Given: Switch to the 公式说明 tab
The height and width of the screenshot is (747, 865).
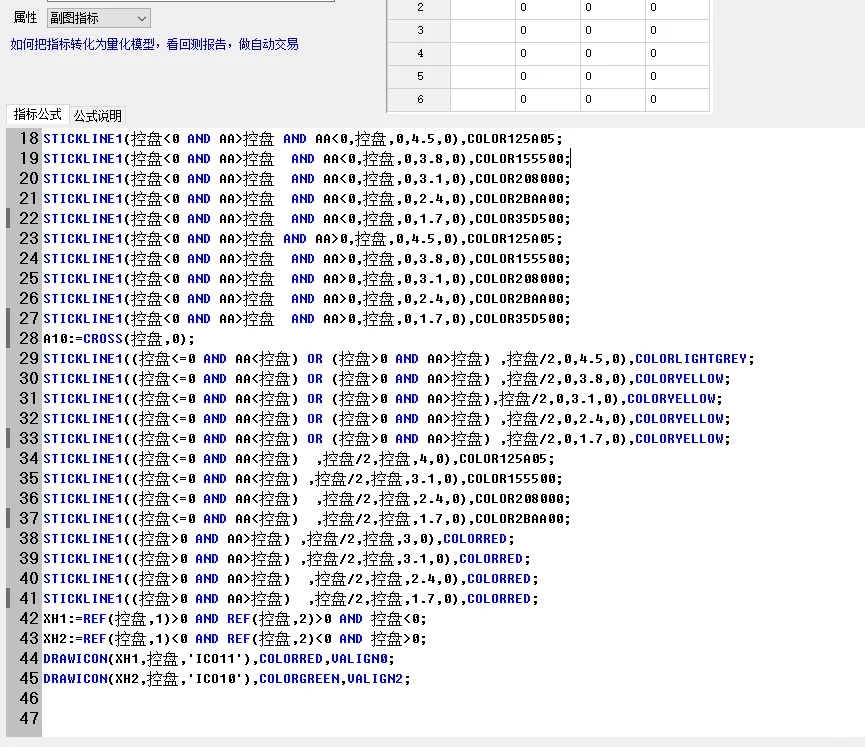Looking at the screenshot, I should [x=98, y=115].
